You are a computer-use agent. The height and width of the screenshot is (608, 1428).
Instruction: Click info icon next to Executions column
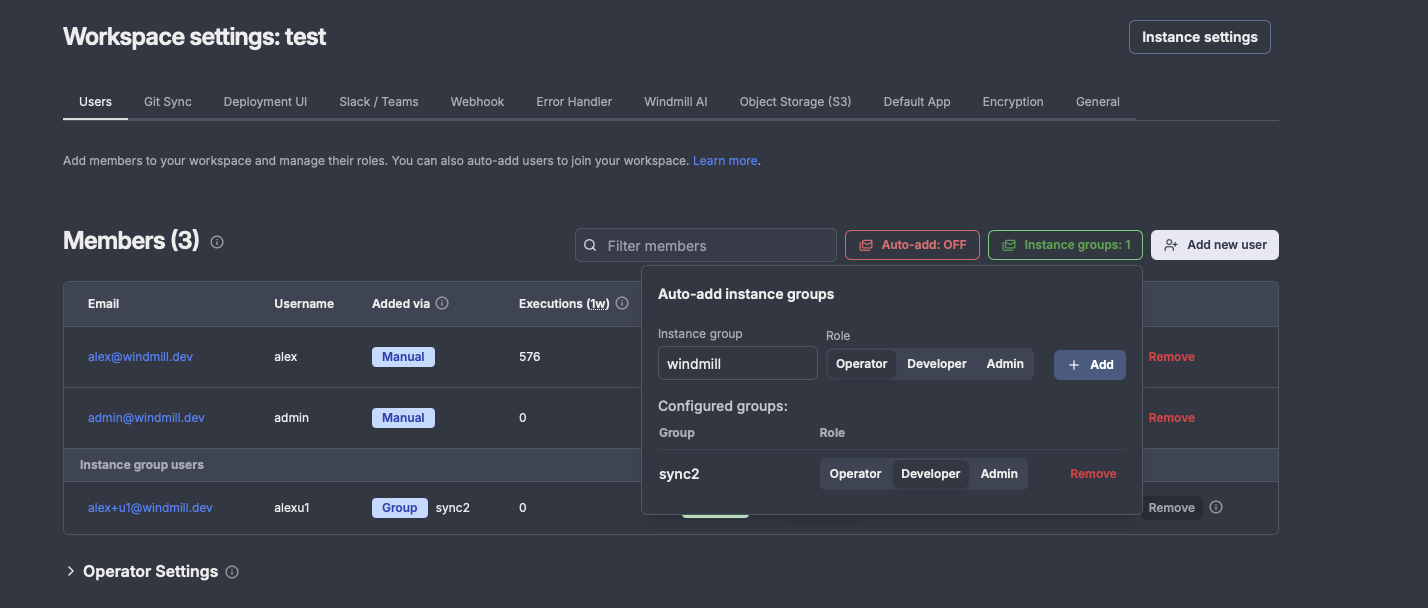pyautogui.click(x=622, y=303)
